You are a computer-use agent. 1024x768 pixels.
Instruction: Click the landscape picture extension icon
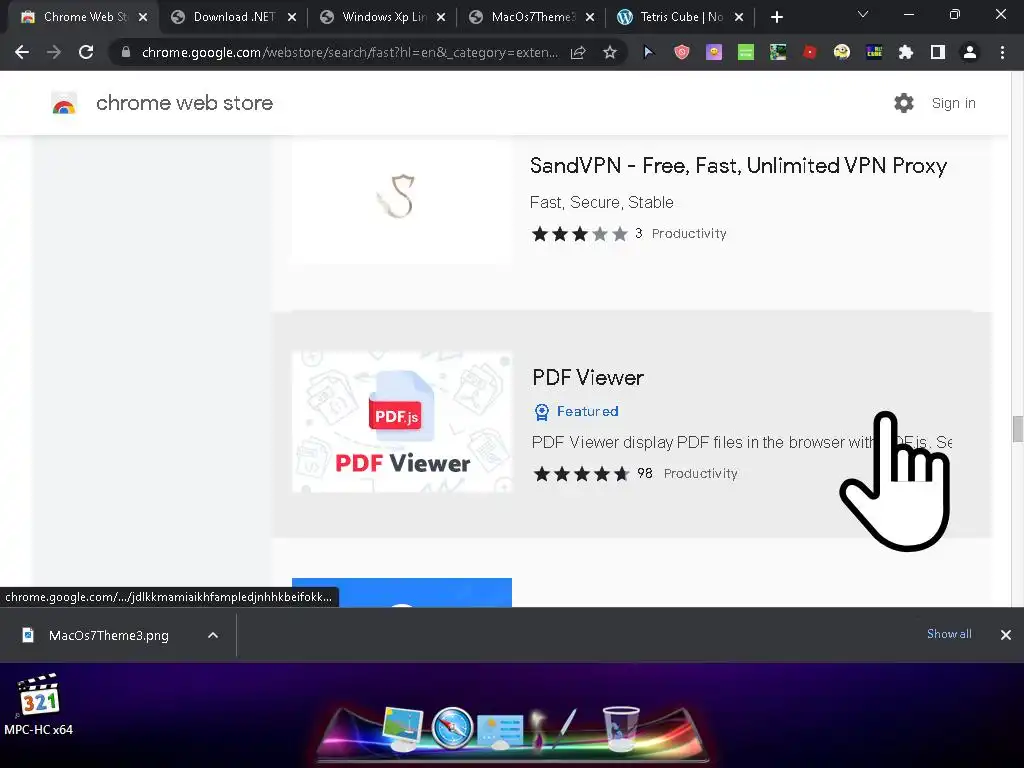pos(778,52)
